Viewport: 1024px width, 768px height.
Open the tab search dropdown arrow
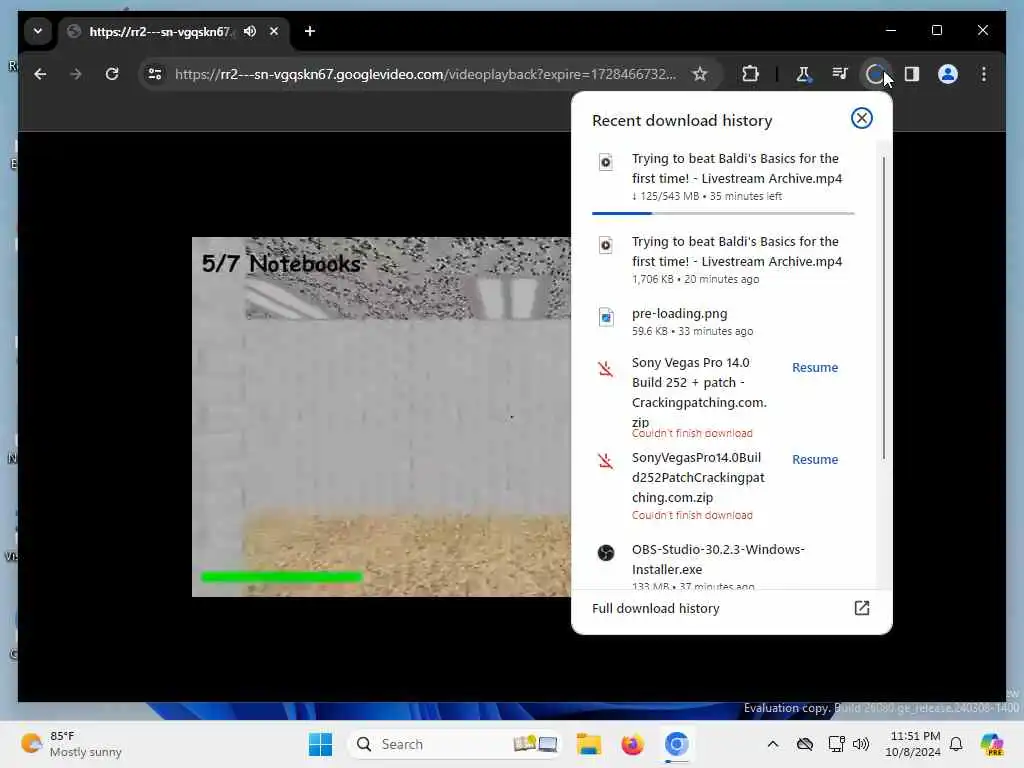coord(38,31)
